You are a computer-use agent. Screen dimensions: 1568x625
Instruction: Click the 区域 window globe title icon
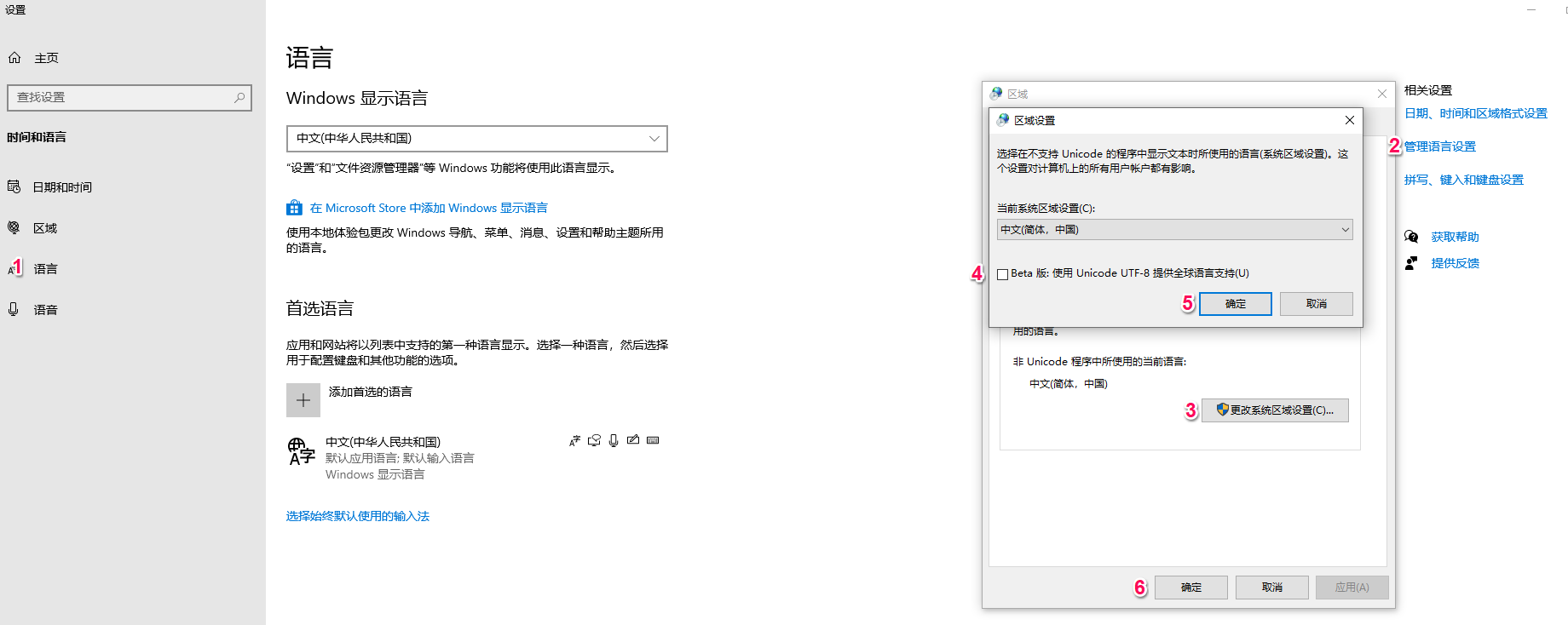click(996, 94)
